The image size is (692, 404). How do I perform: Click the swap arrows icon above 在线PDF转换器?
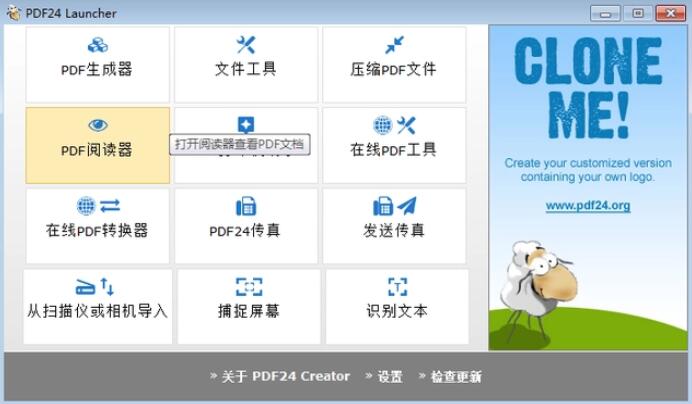click(110, 206)
